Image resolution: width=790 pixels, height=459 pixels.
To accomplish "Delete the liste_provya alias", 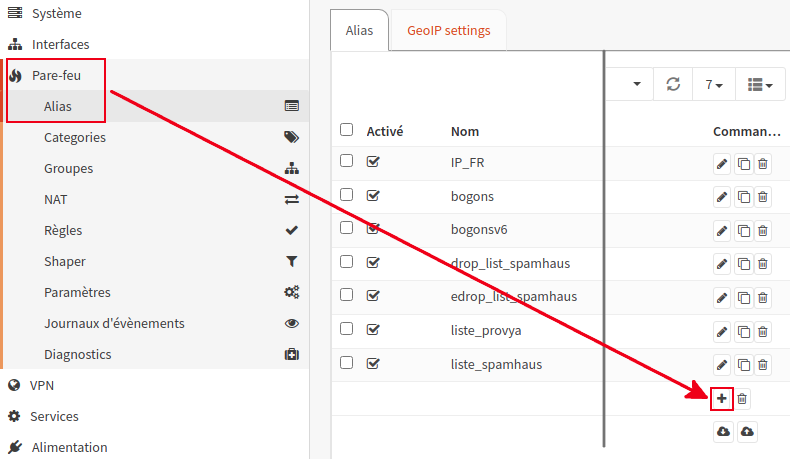I will [763, 332].
